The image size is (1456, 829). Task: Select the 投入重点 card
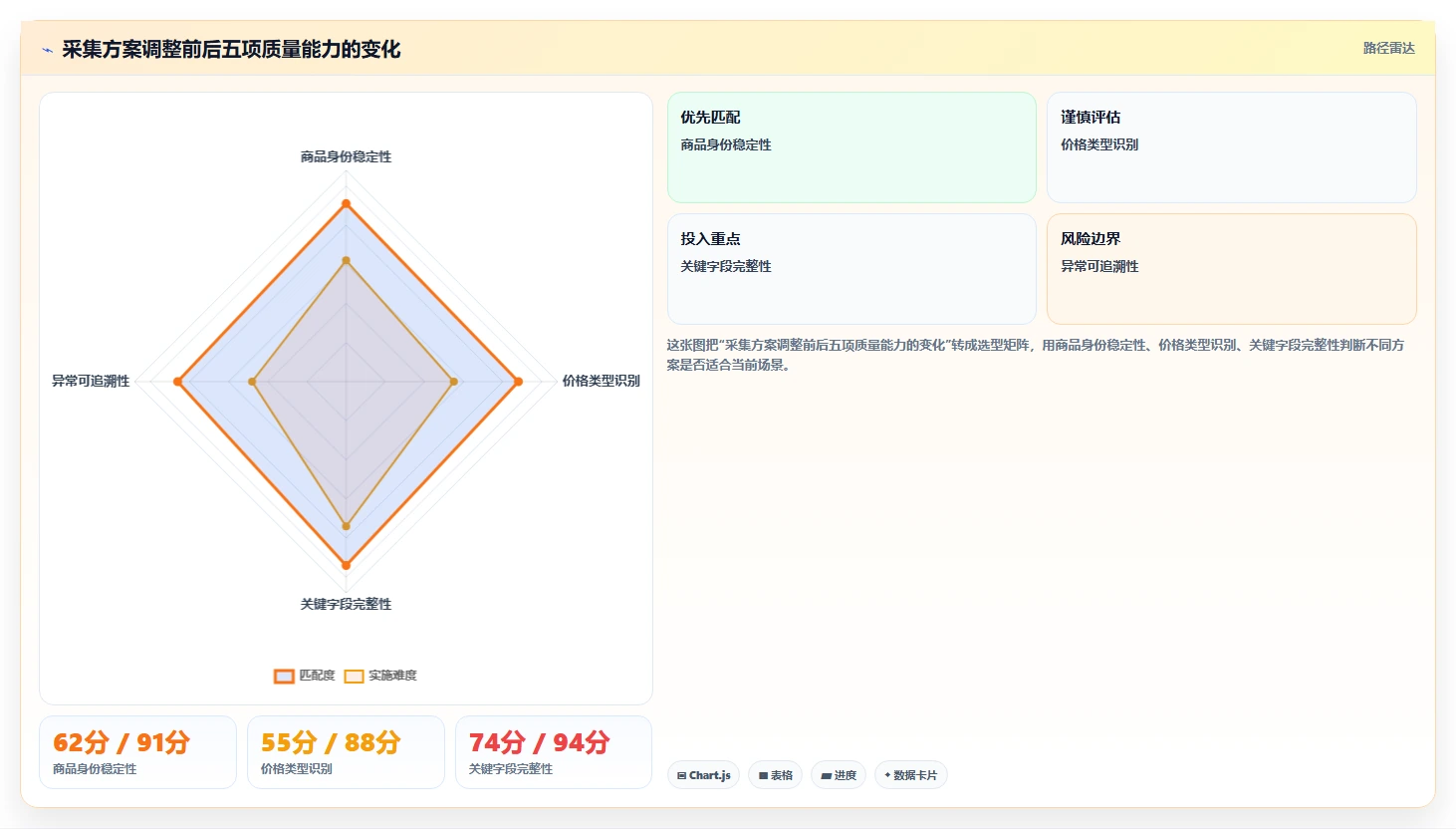click(851, 269)
